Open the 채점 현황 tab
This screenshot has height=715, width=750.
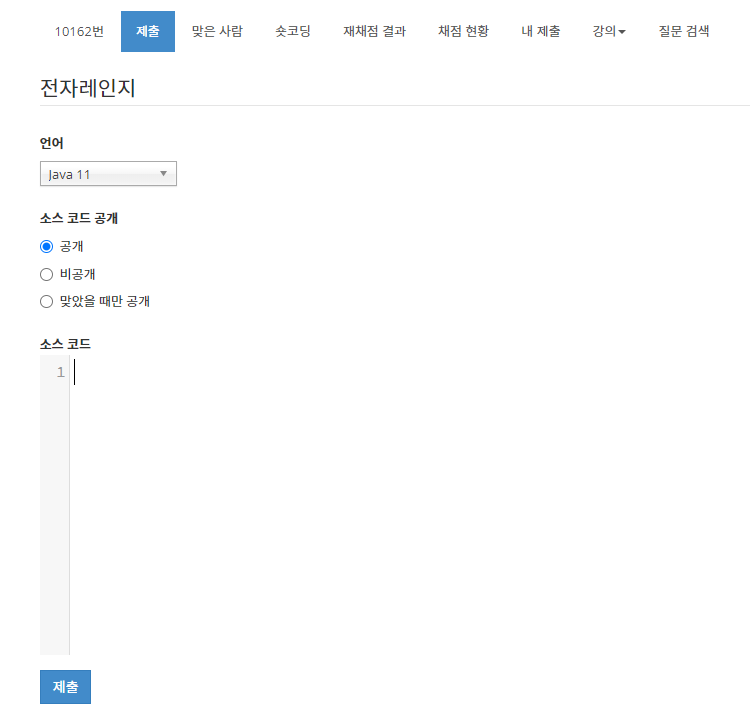click(x=463, y=32)
